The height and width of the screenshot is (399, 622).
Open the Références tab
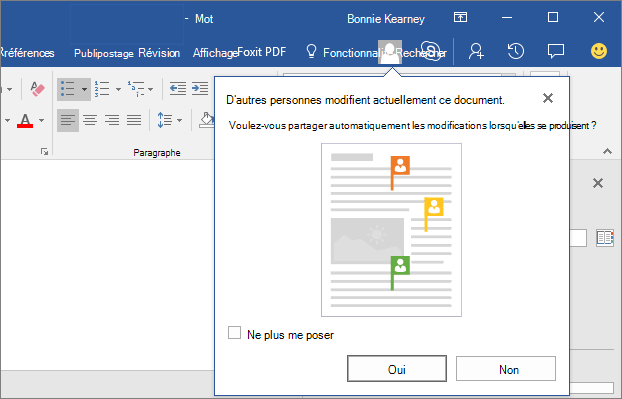tap(27, 53)
